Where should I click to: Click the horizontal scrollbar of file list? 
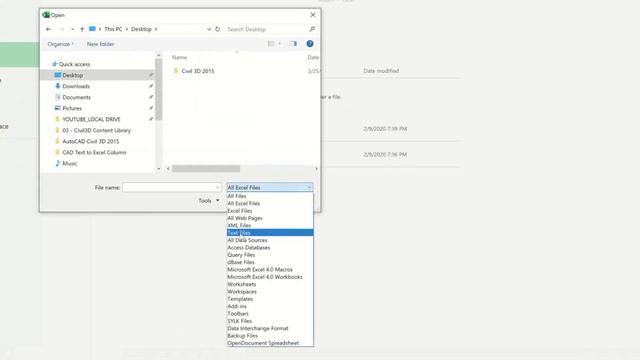(206, 169)
